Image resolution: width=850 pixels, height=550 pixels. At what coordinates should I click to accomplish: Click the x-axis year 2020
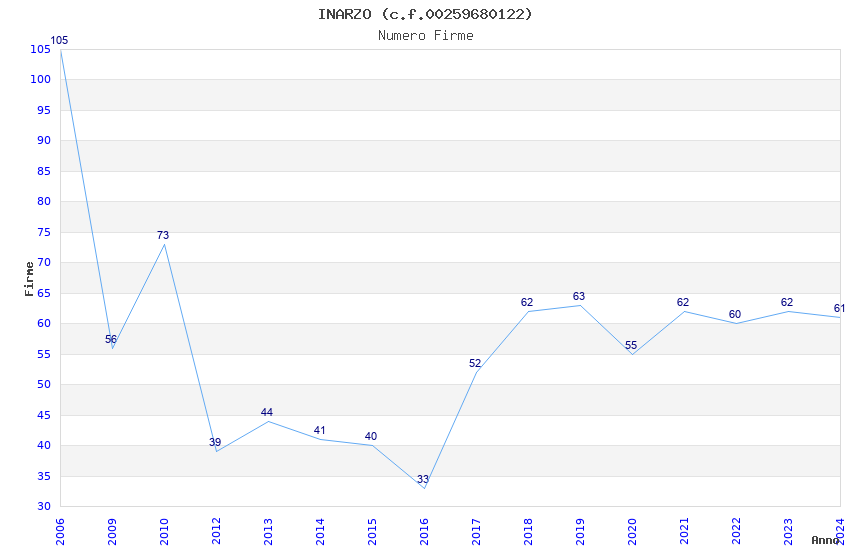coord(632,532)
